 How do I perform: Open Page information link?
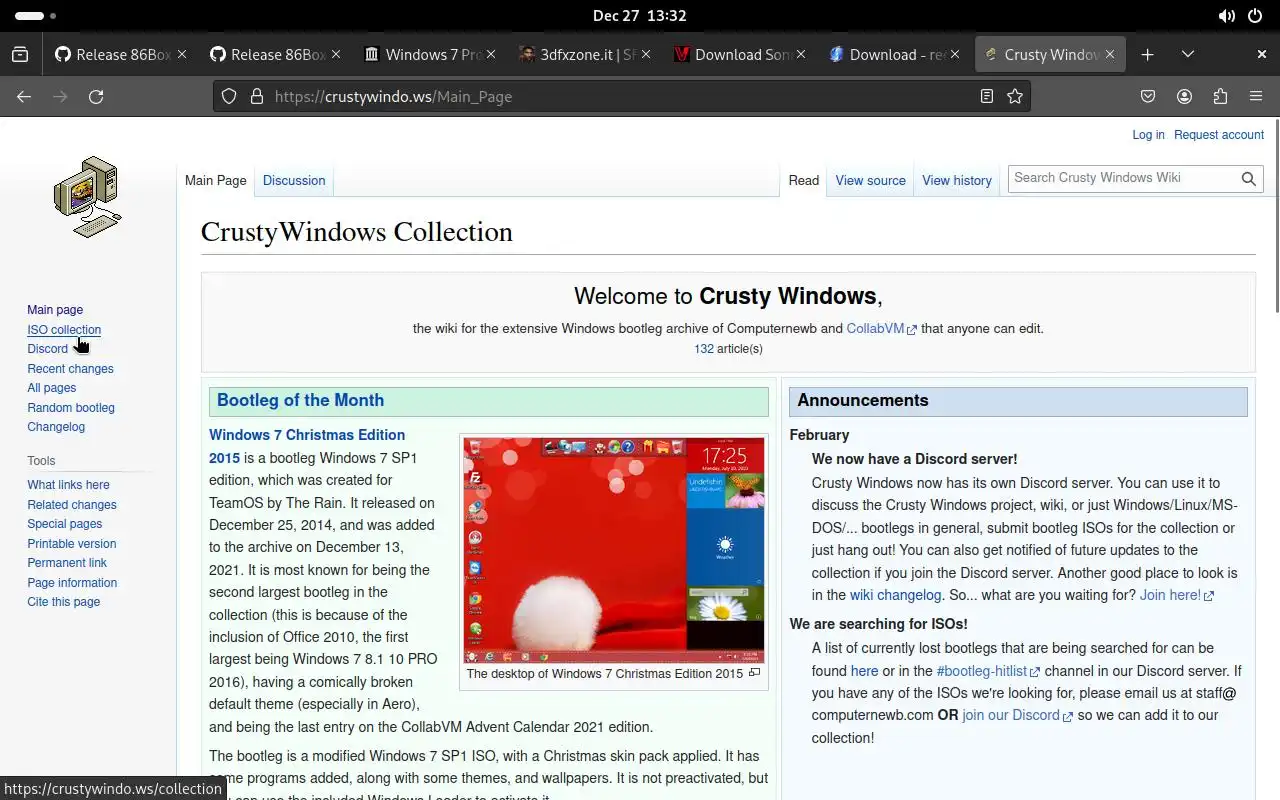click(x=72, y=583)
